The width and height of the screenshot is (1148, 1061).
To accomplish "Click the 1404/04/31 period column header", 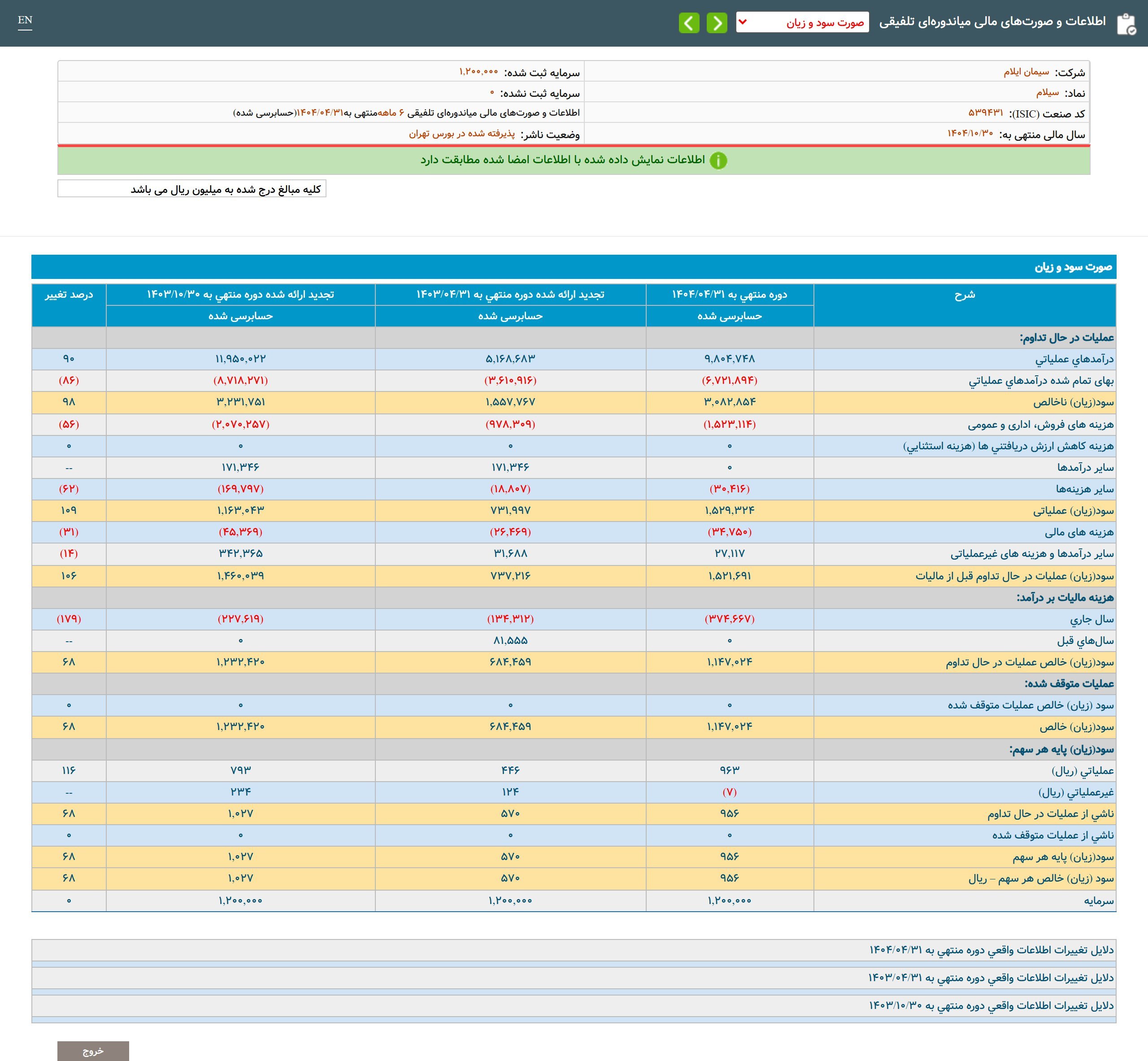I will [x=730, y=295].
